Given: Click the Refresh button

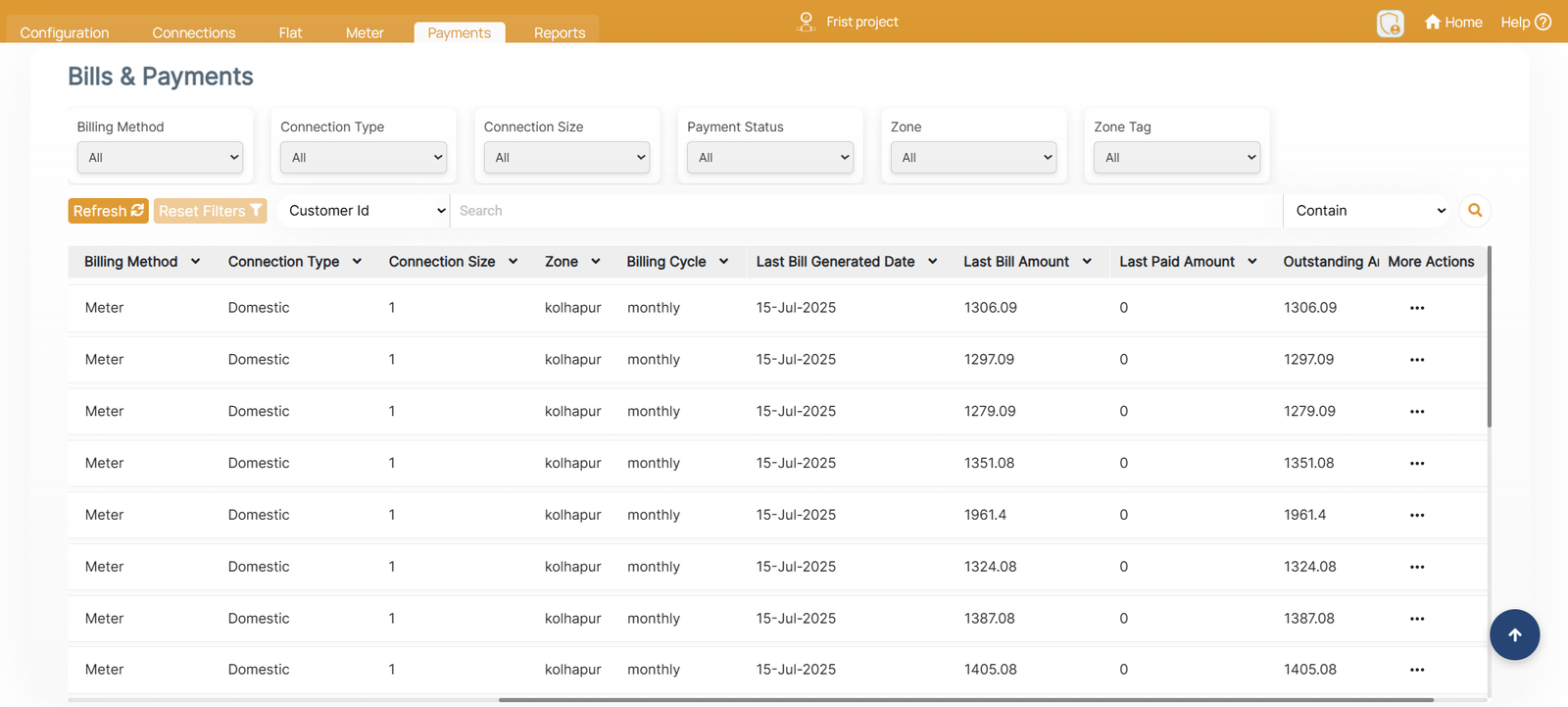Looking at the screenshot, I should point(108,211).
